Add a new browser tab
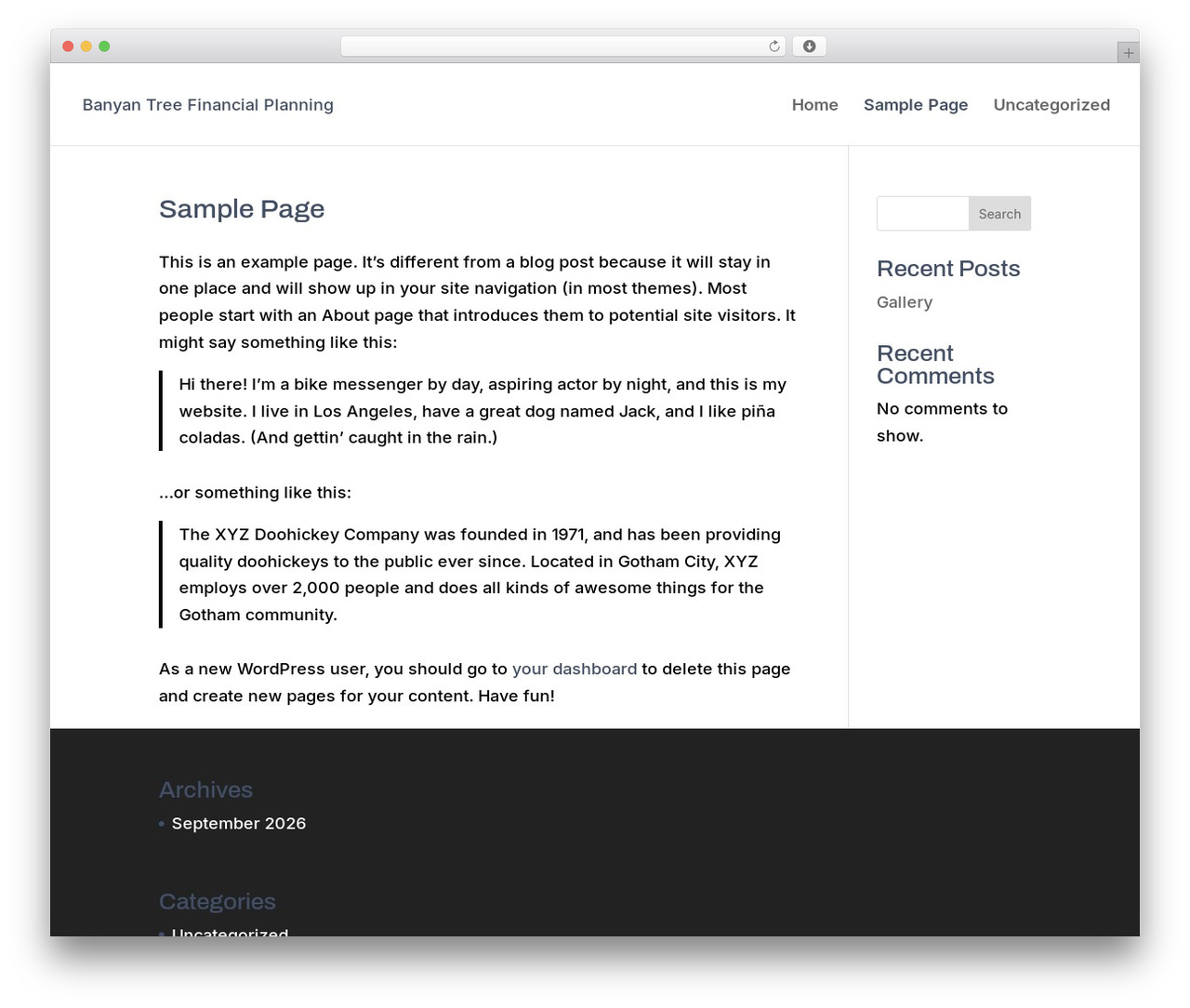The height and width of the screenshot is (1008, 1190). click(1128, 53)
